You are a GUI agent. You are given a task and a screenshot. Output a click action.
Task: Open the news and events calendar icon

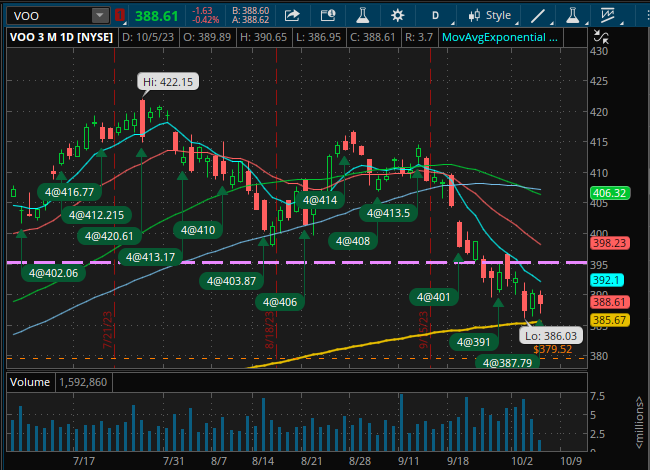(x=327, y=16)
